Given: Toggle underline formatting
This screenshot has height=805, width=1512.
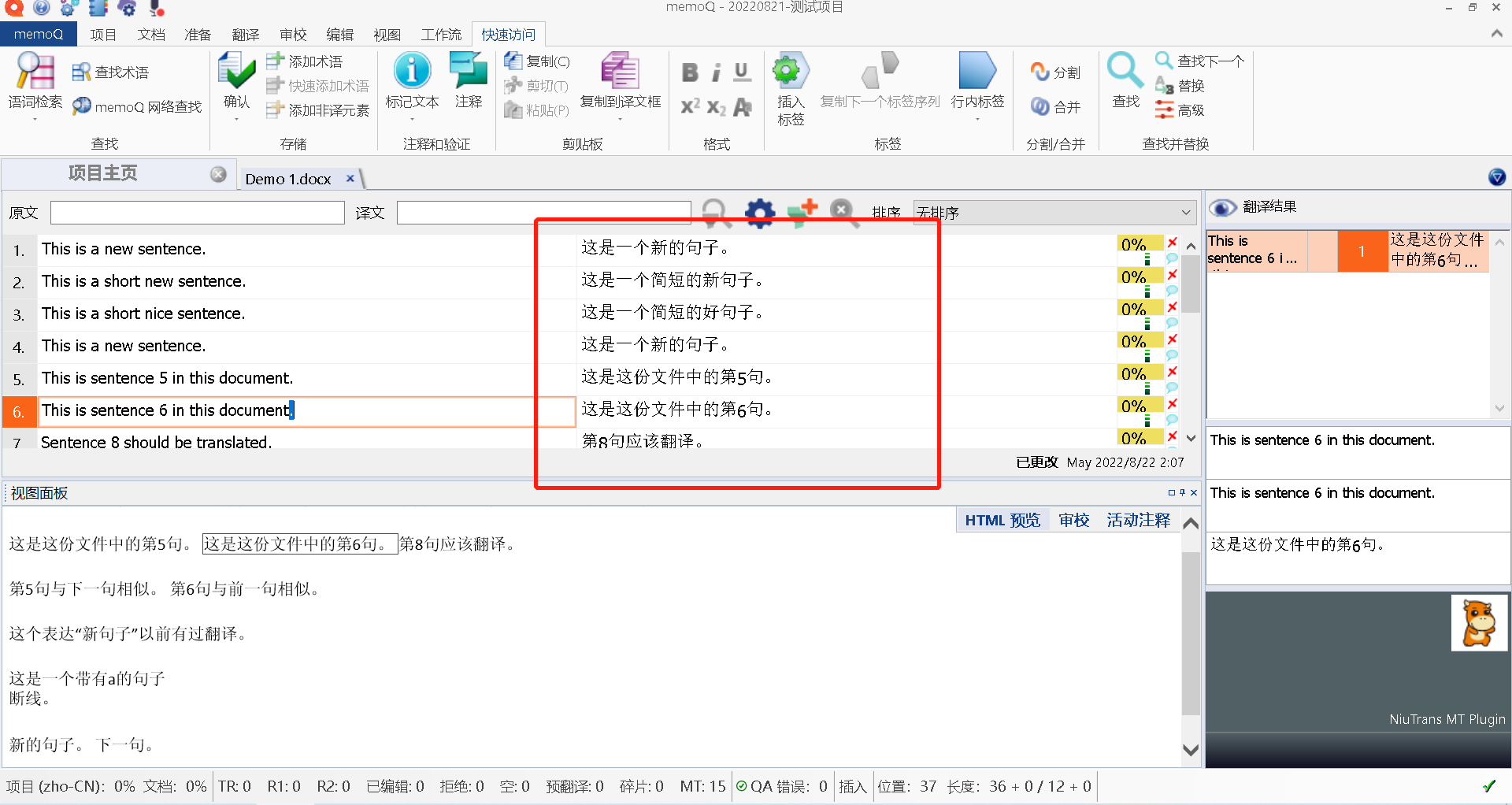Looking at the screenshot, I should coord(741,72).
